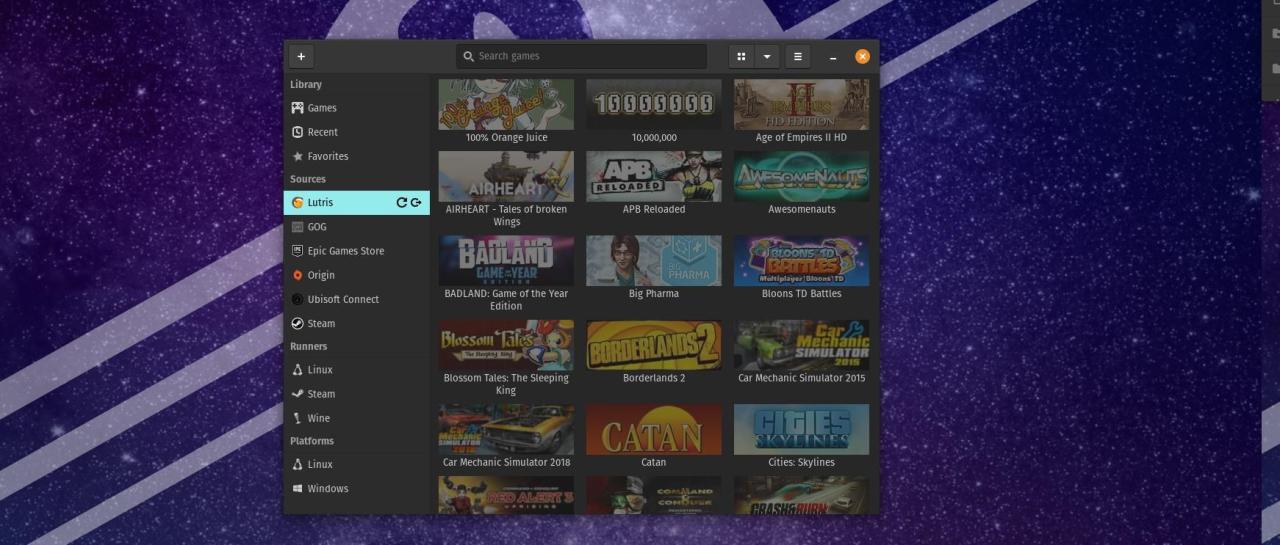This screenshot has height=545, width=1280.
Task: Select the Borderlands 2 banner
Action: pos(654,345)
